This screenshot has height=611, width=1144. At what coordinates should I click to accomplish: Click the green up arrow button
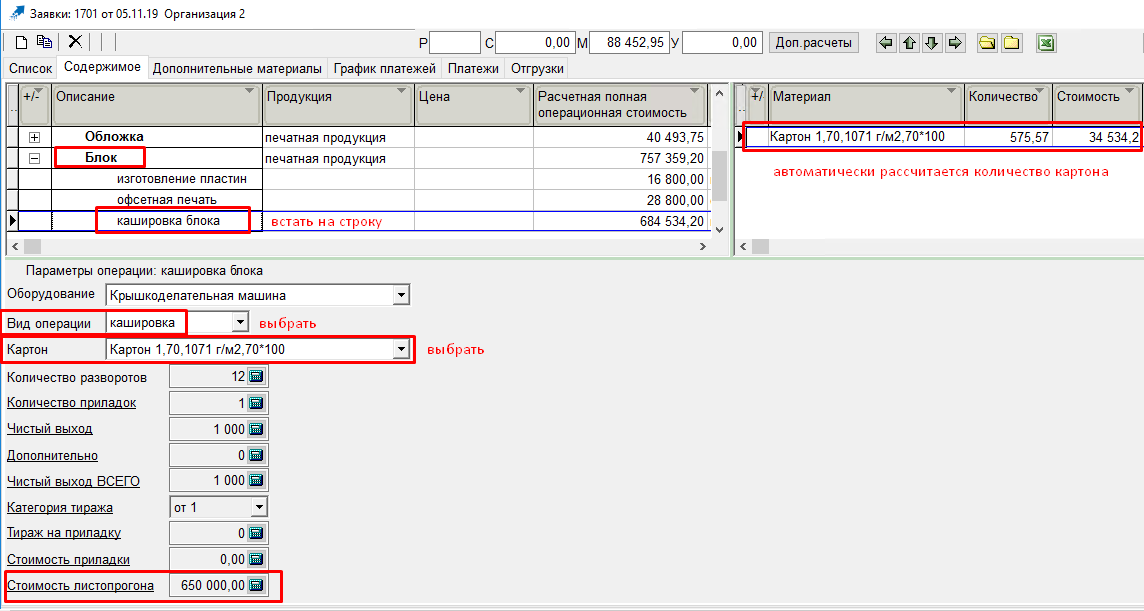(909, 43)
